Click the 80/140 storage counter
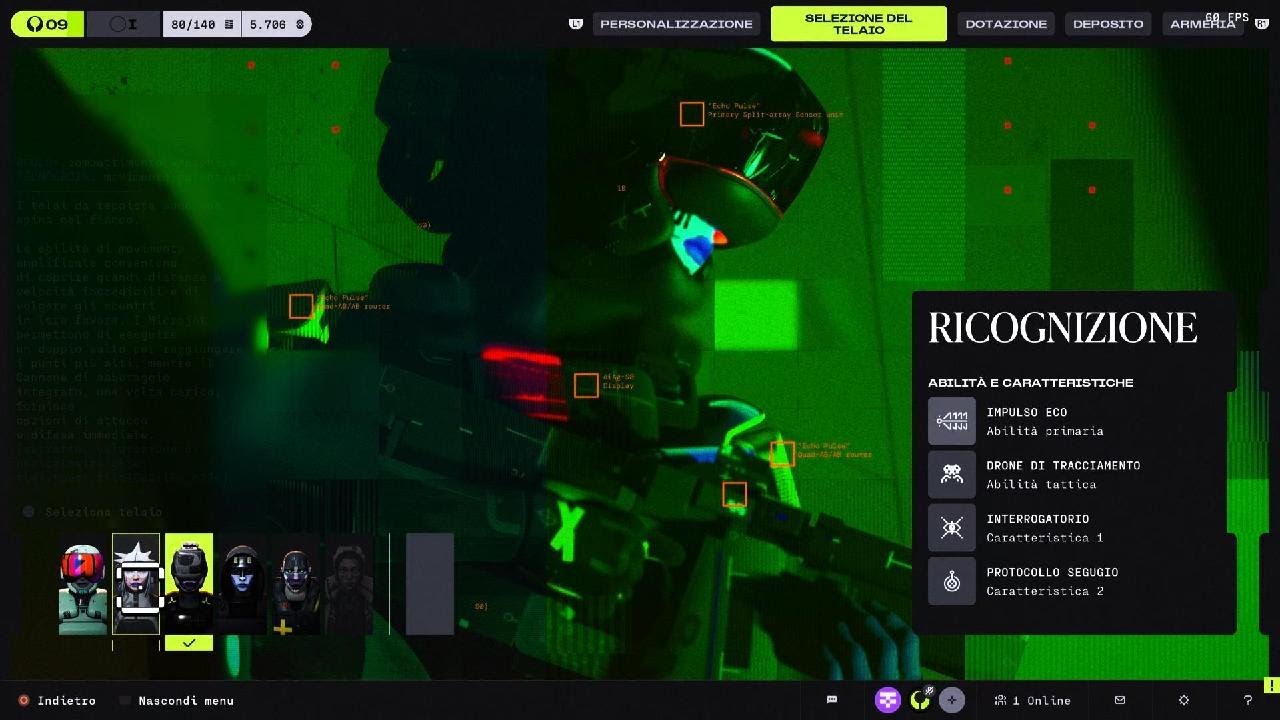1280x720 pixels. 202,24
